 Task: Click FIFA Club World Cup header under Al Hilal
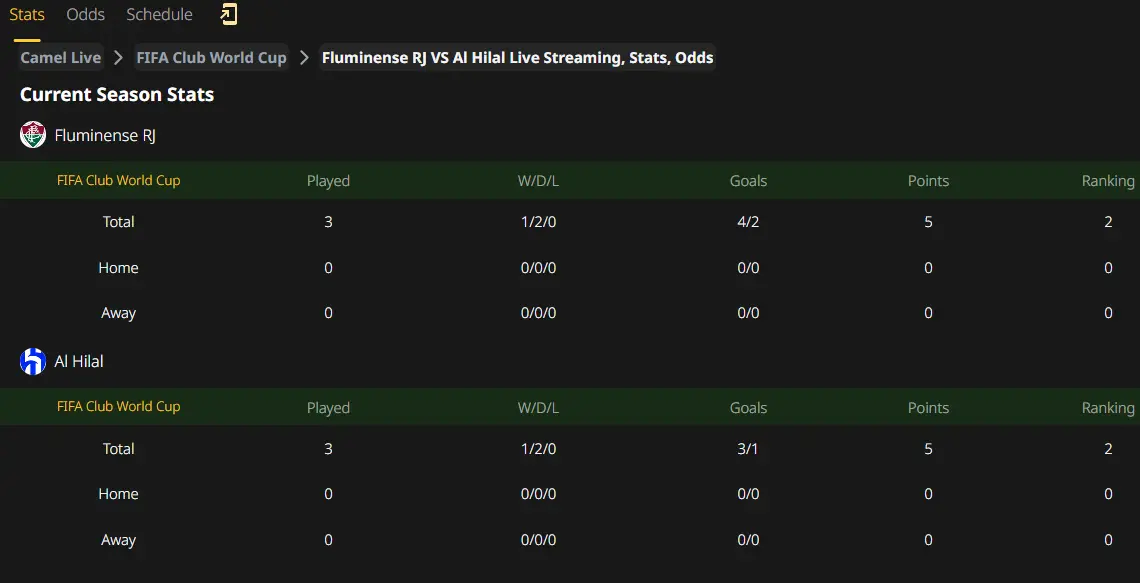[119, 406]
